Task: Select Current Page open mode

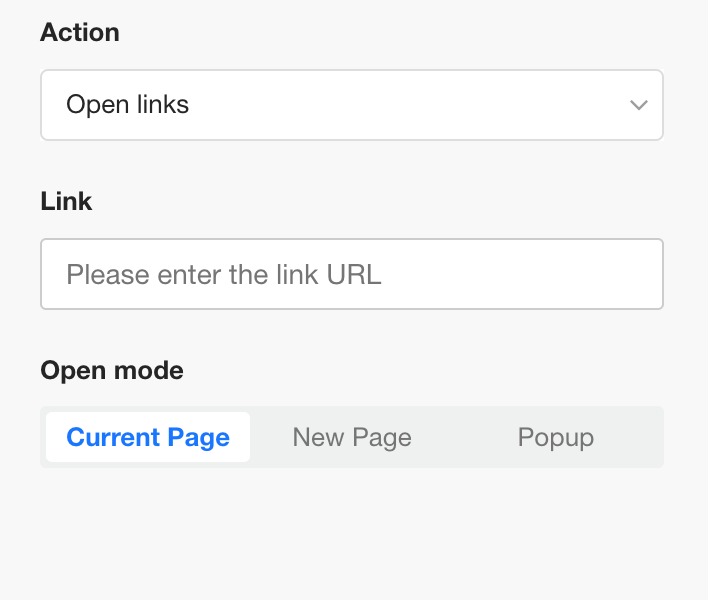Action: [148, 437]
